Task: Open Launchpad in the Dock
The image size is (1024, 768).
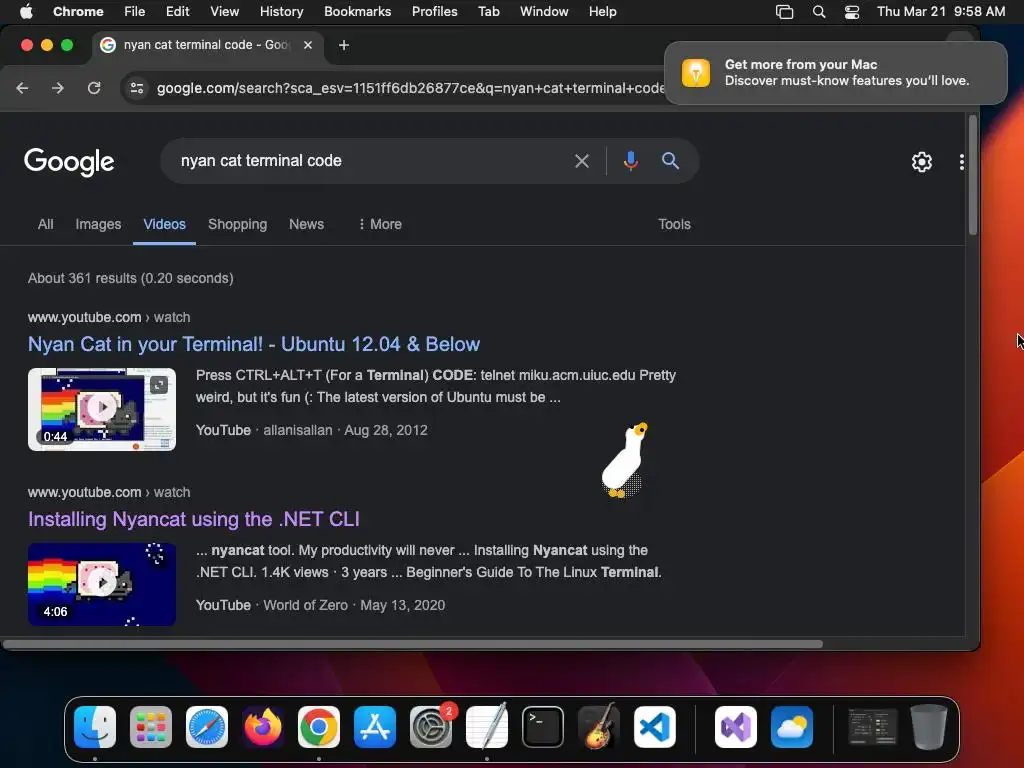Action: click(151, 727)
